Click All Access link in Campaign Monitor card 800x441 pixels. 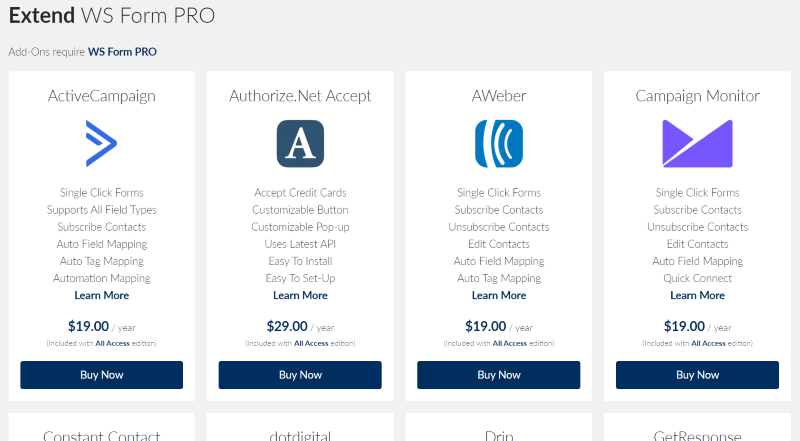tap(708, 344)
